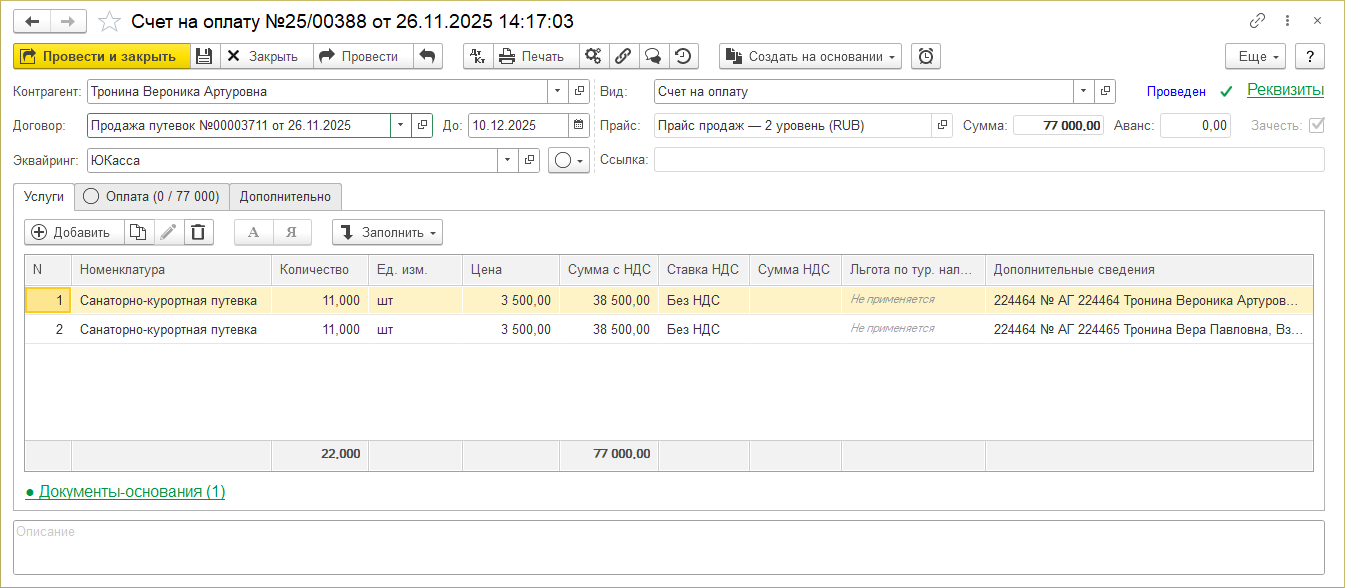The width and height of the screenshot is (1345, 588).
Task: Open the gears settings toolbar icon
Action: (593, 56)
